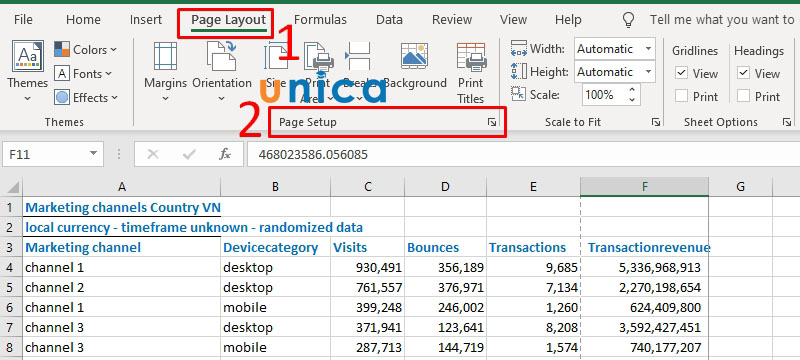
Task: Select column C header
Action: pos(367,187)
